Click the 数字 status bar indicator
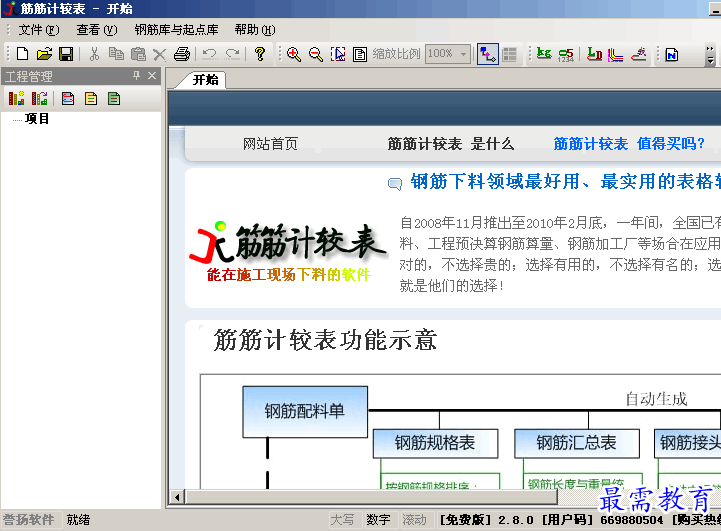Screen dimensions: 721x531 pos(378,520)
